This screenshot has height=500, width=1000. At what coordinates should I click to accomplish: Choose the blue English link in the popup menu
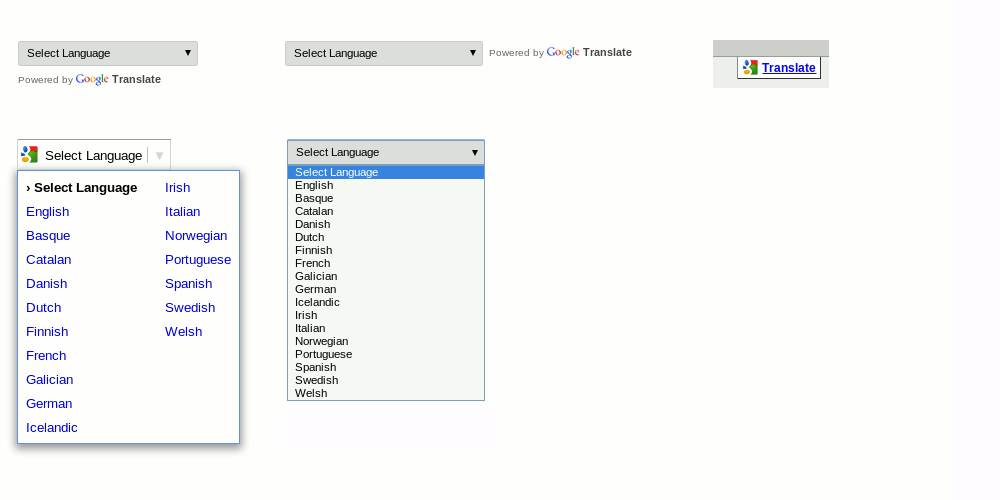pyautogui.click(x=48, y=212)
